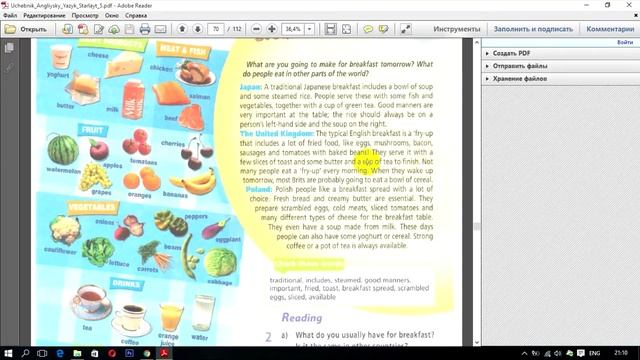Open Chrome from the taskbar

[147, 353]
